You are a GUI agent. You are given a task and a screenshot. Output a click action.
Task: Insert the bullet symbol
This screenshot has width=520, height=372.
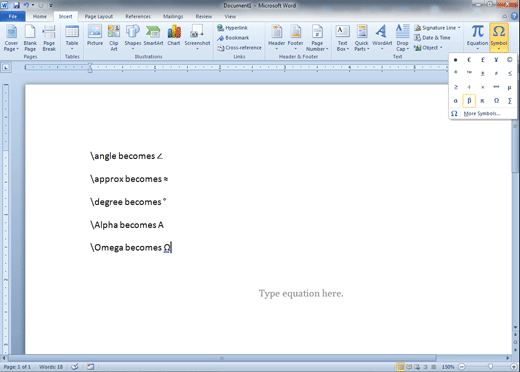(x=456, y=60)
